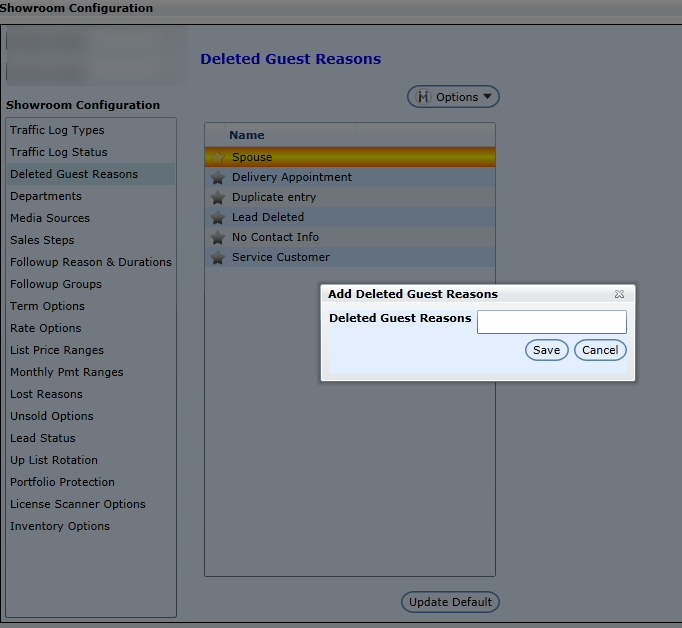The image size is (682, 628).
Task: Select the Duplicate entry row
Action: pyautogui.click(x=274, y=197)
